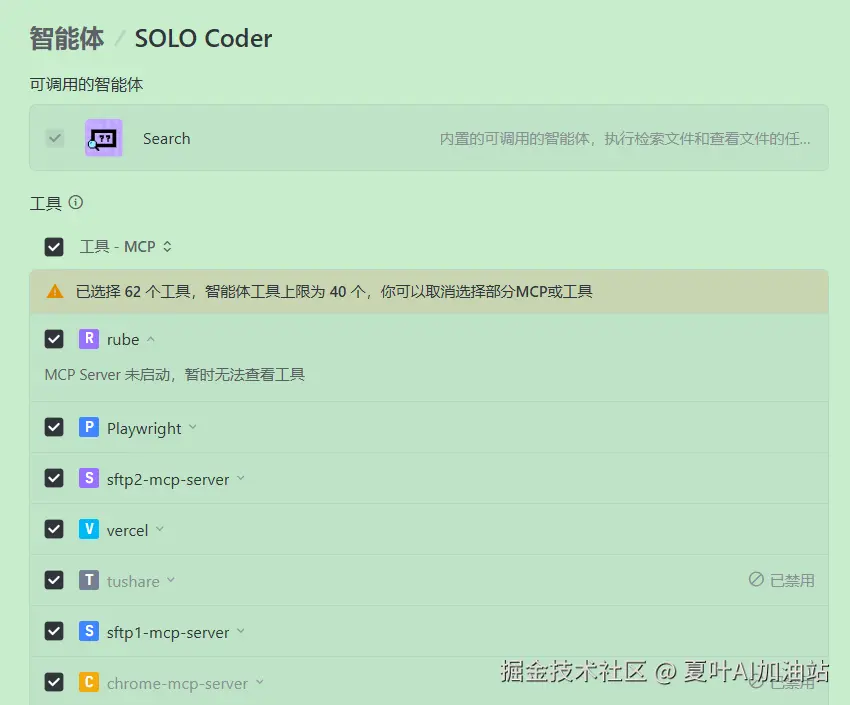
Task: Collapse the rube server chevron
Action: (x=151, y=339)
